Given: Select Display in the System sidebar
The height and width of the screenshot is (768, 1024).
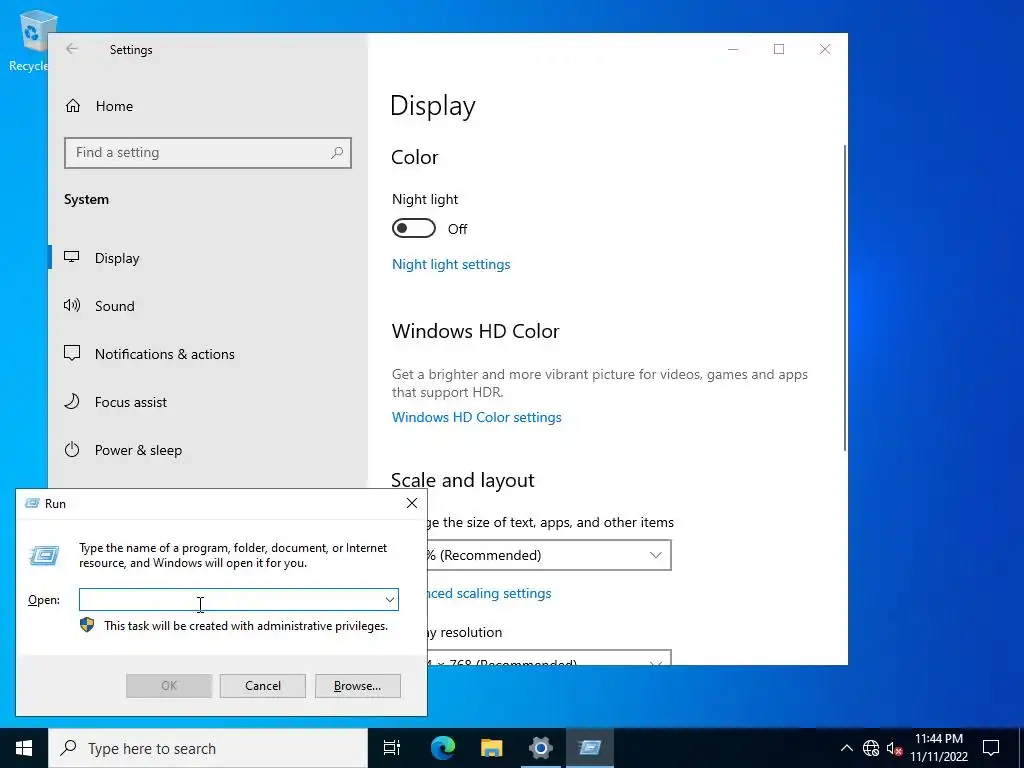Looking at the screenshot, I should click(x=208, y=258).
